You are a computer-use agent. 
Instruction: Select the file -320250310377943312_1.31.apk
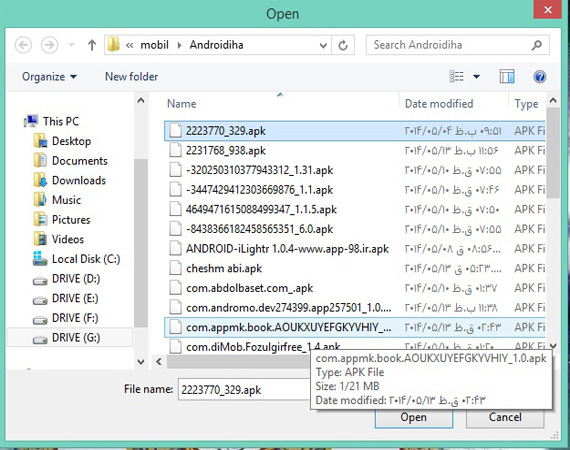(x=355, y=170)
